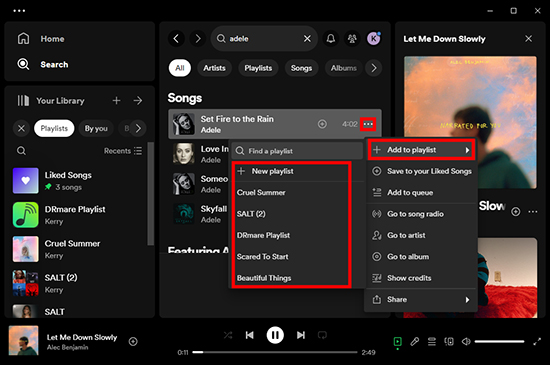The image size is (550, 365).
Task: Choose Go to artist
Action: click(x=421, y=235)
